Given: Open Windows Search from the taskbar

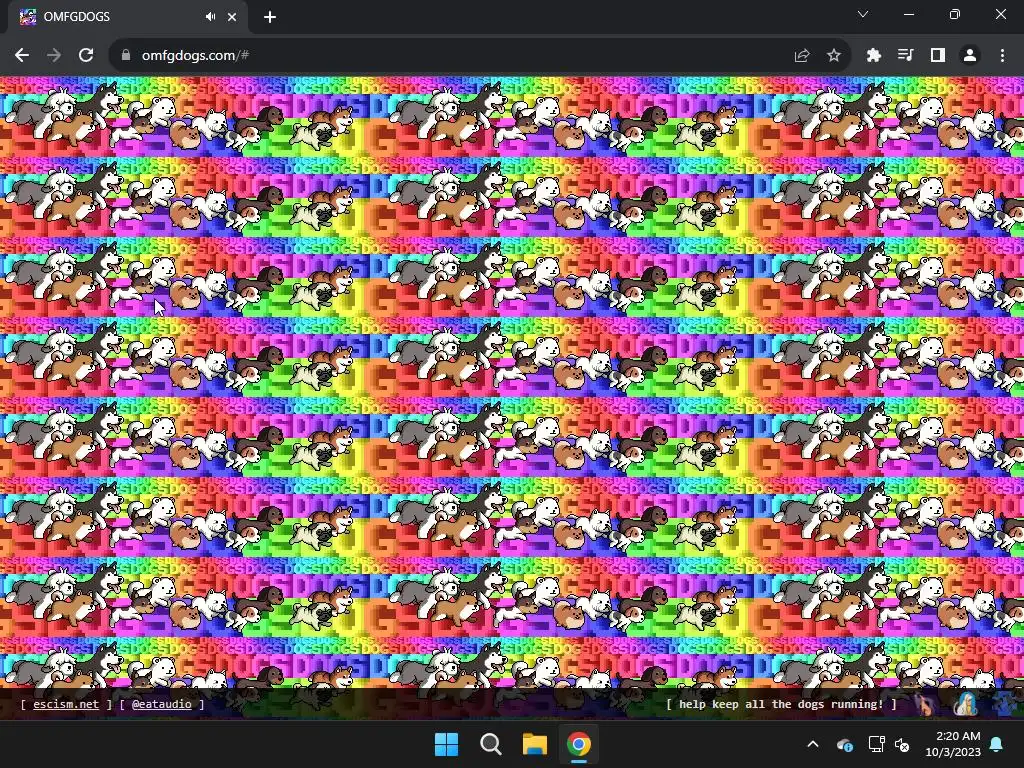Looking at the screenshot, I should point(490,744).
